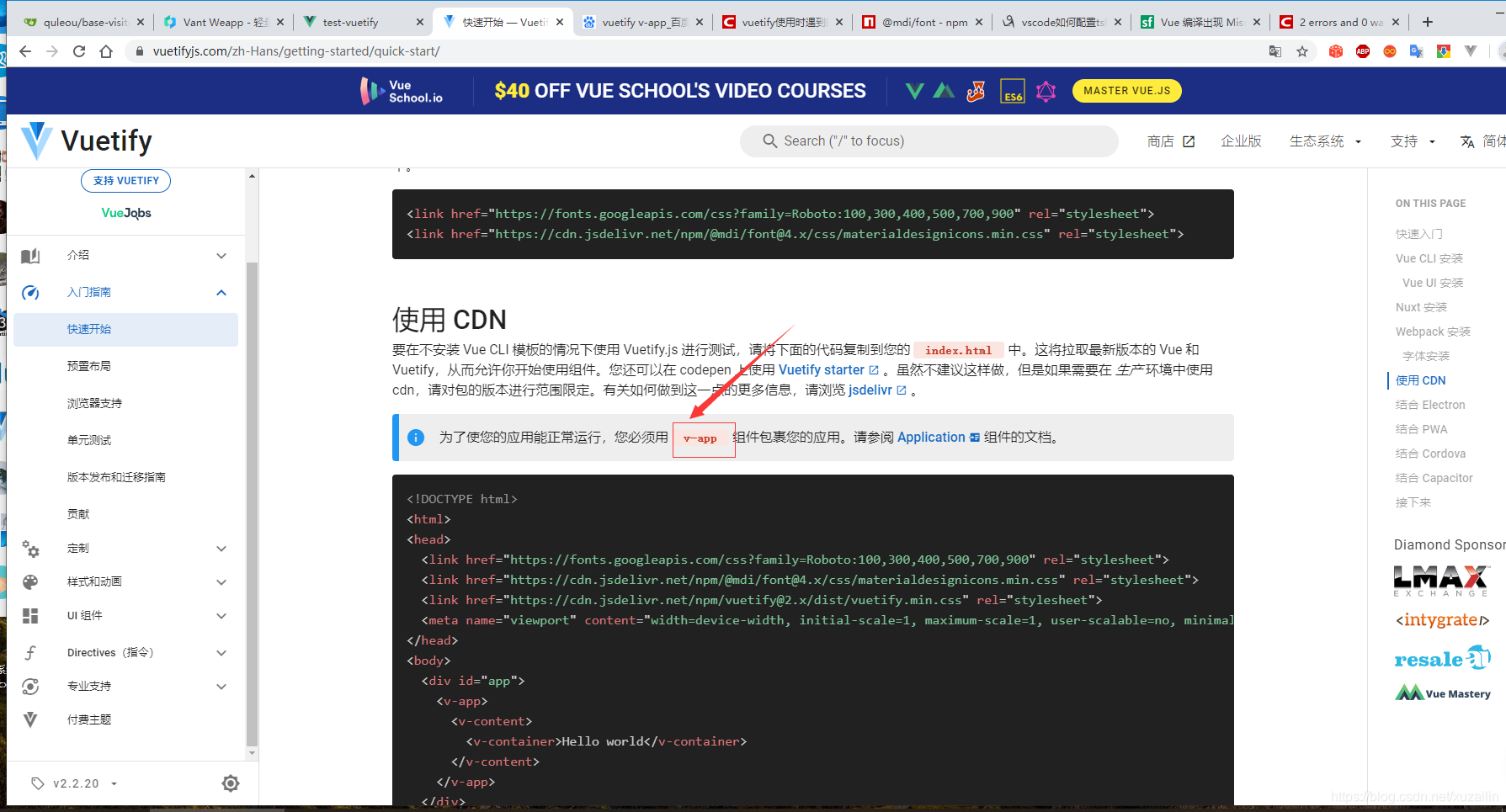Open the translate page icon in address bar
The width and height of the screenshot is (1506, 812).
coord(1275,51)
